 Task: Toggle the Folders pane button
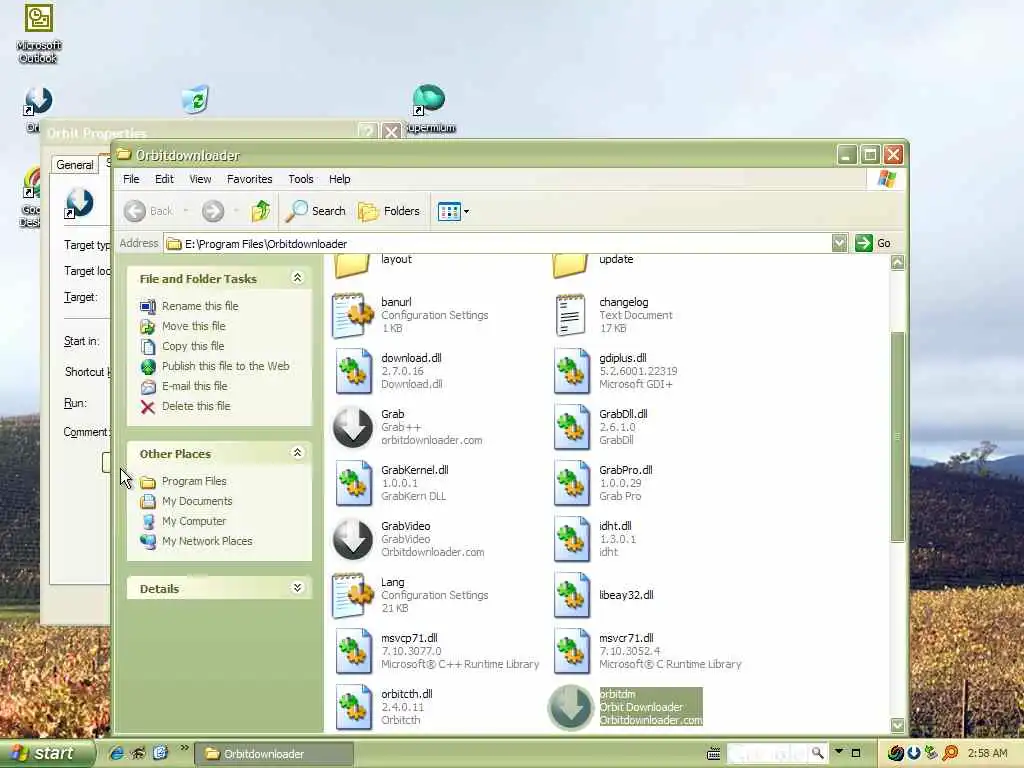pyautogui.click(x=389, y=211)
